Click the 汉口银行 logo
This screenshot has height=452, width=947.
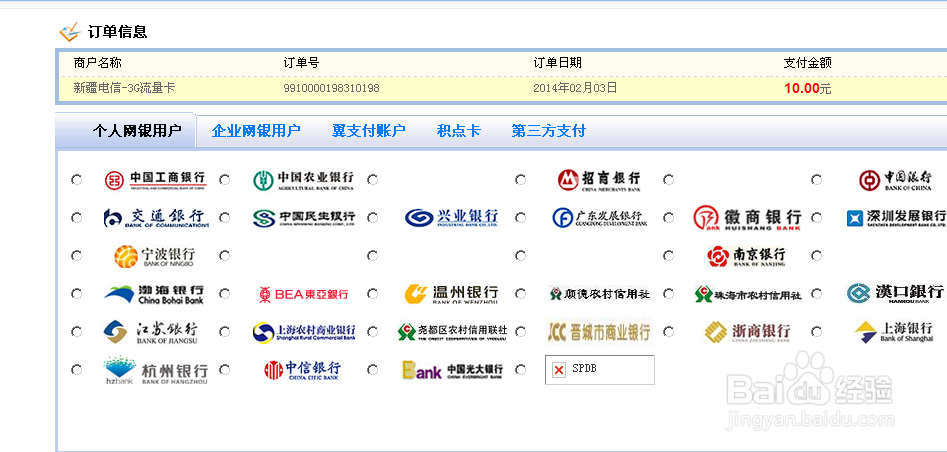pyautogui.click(x=895, y=294)
